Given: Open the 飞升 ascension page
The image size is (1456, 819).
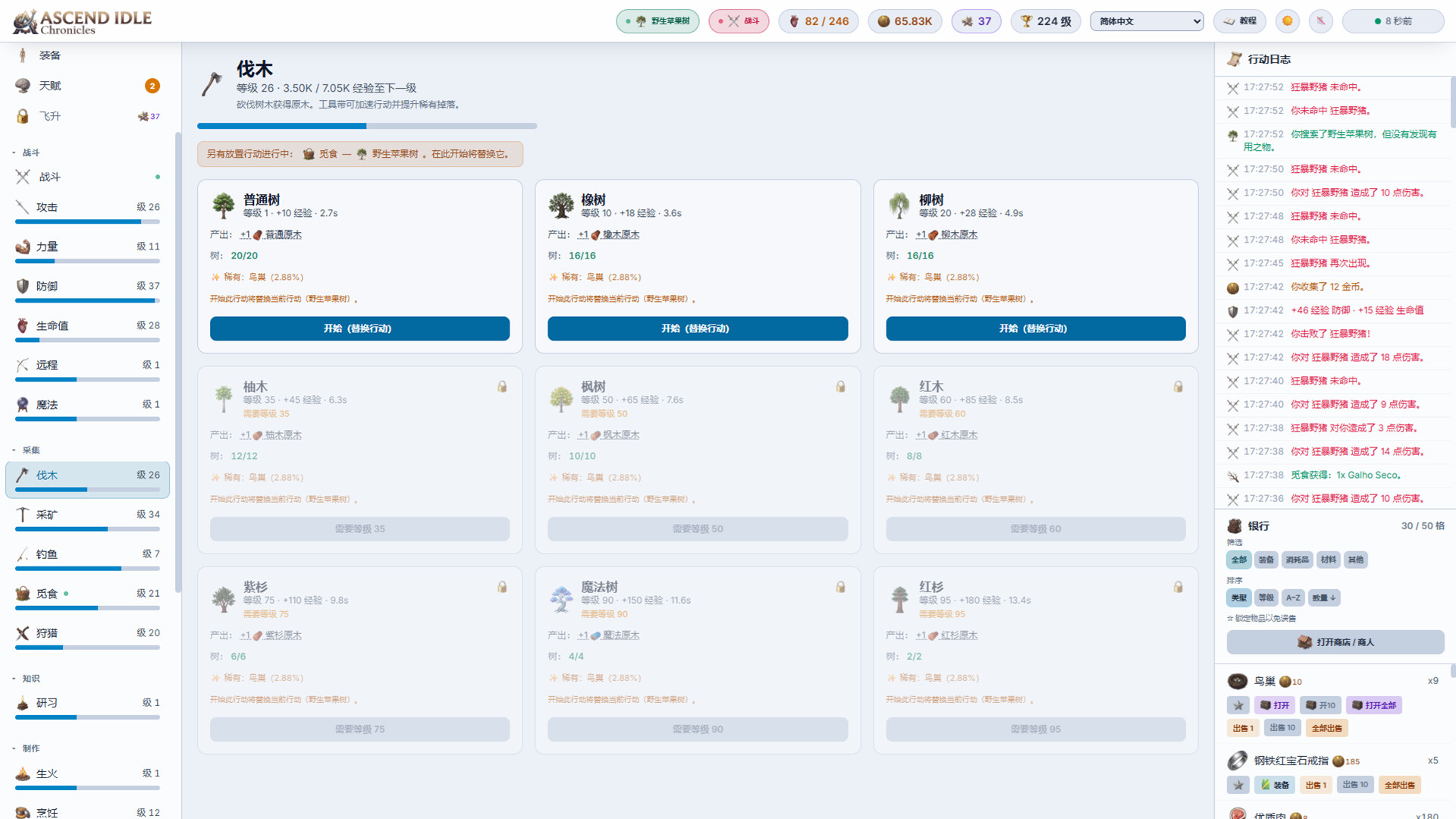Looking at the screenshot, I should 87,116.
